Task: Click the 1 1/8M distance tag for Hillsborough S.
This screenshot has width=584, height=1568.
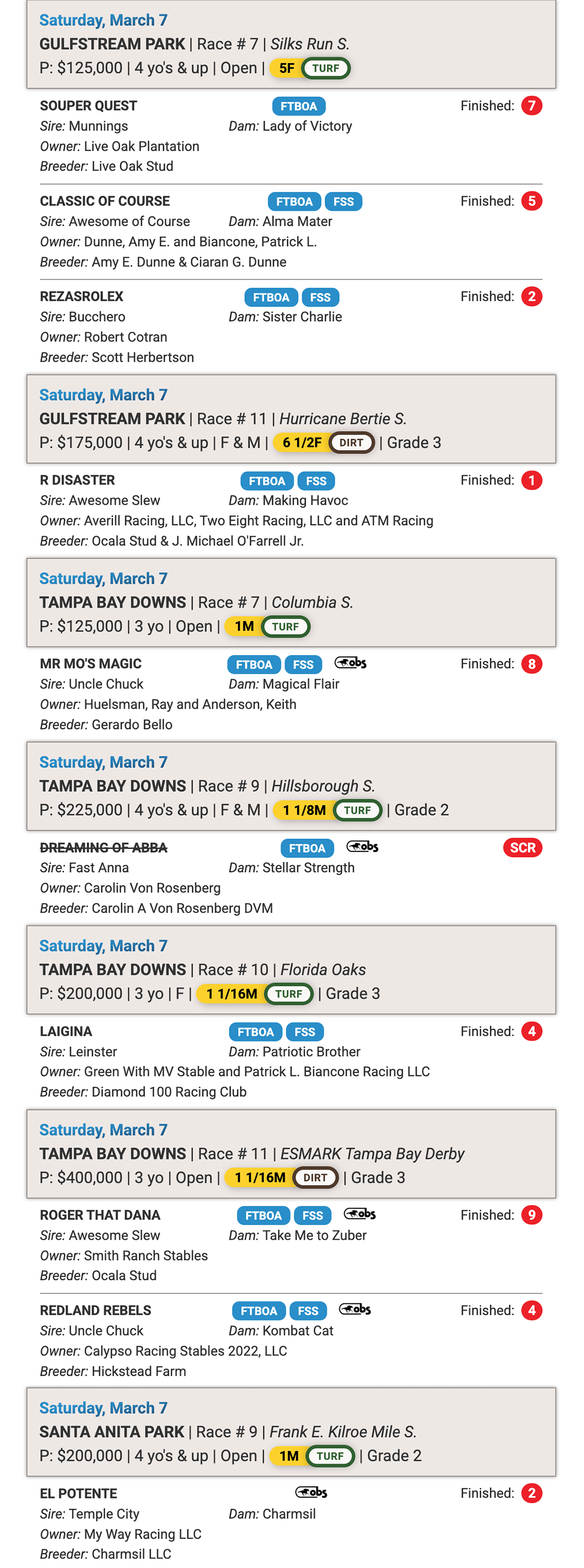Action: click(304, 810)
